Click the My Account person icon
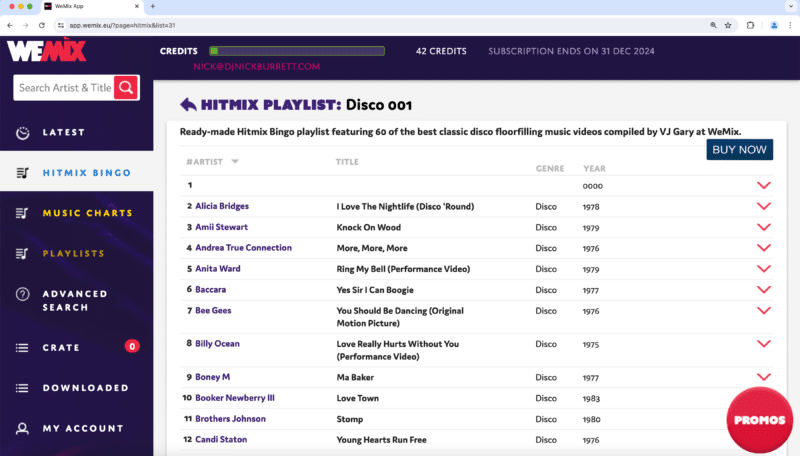The width and height of the screenshot is (800, 456). pyautogui.click(x=22, y=428)
